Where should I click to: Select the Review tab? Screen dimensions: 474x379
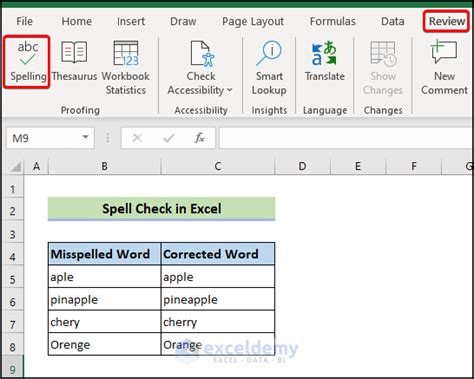coord(447,21)
